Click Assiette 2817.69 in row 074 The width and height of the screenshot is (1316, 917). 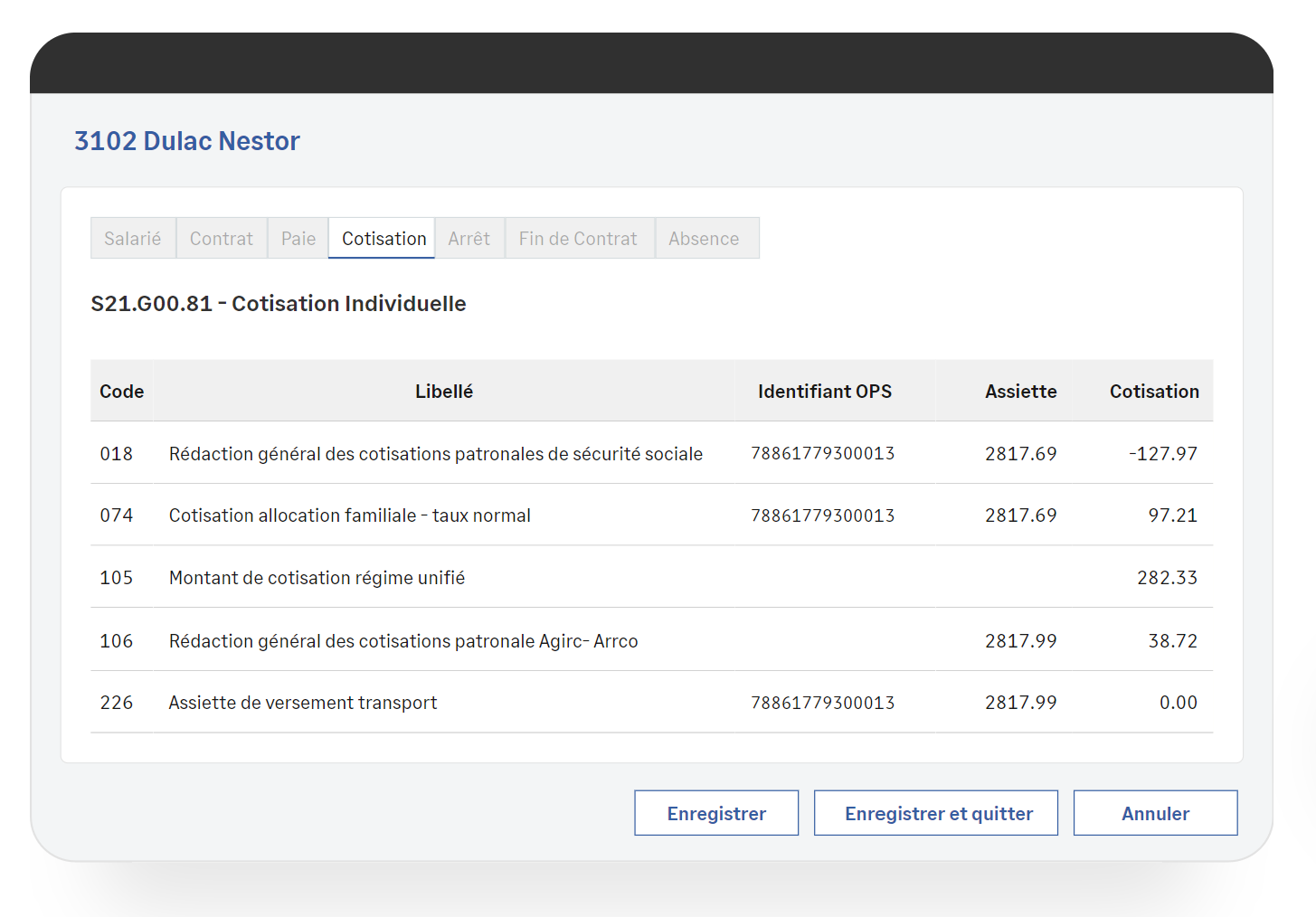(1021, 515)
